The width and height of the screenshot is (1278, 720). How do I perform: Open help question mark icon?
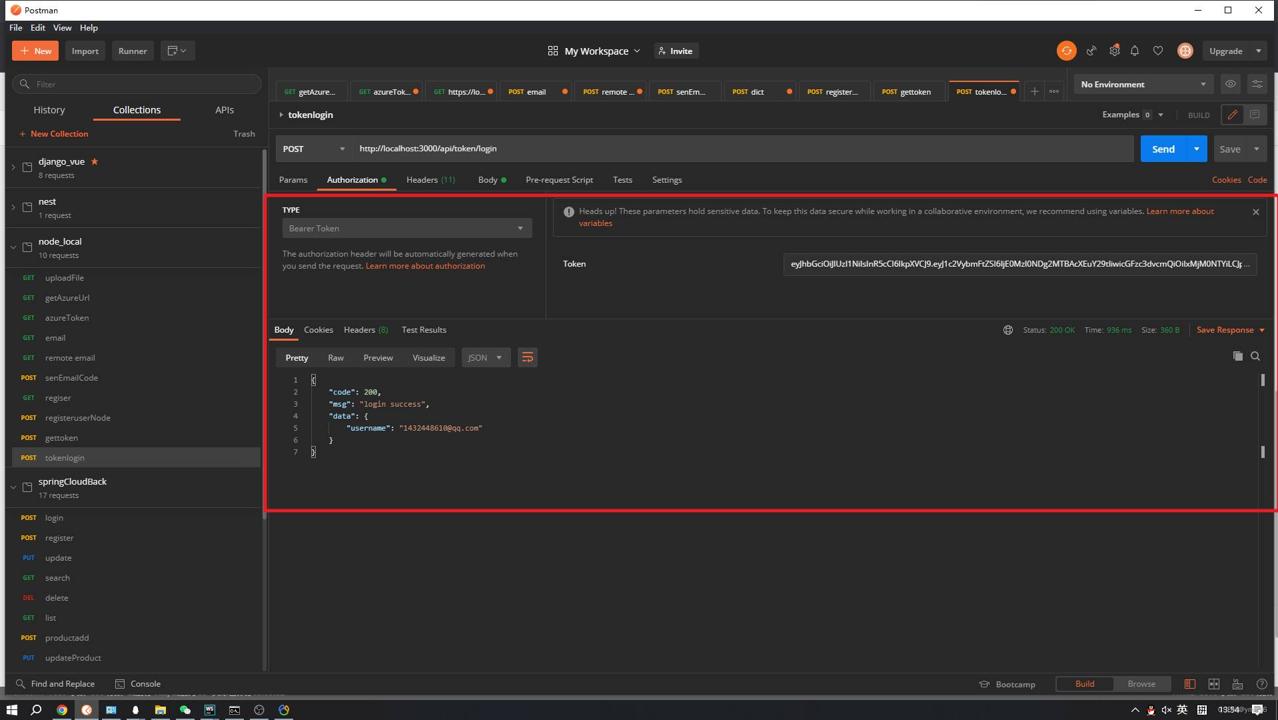pos(1262,684)
